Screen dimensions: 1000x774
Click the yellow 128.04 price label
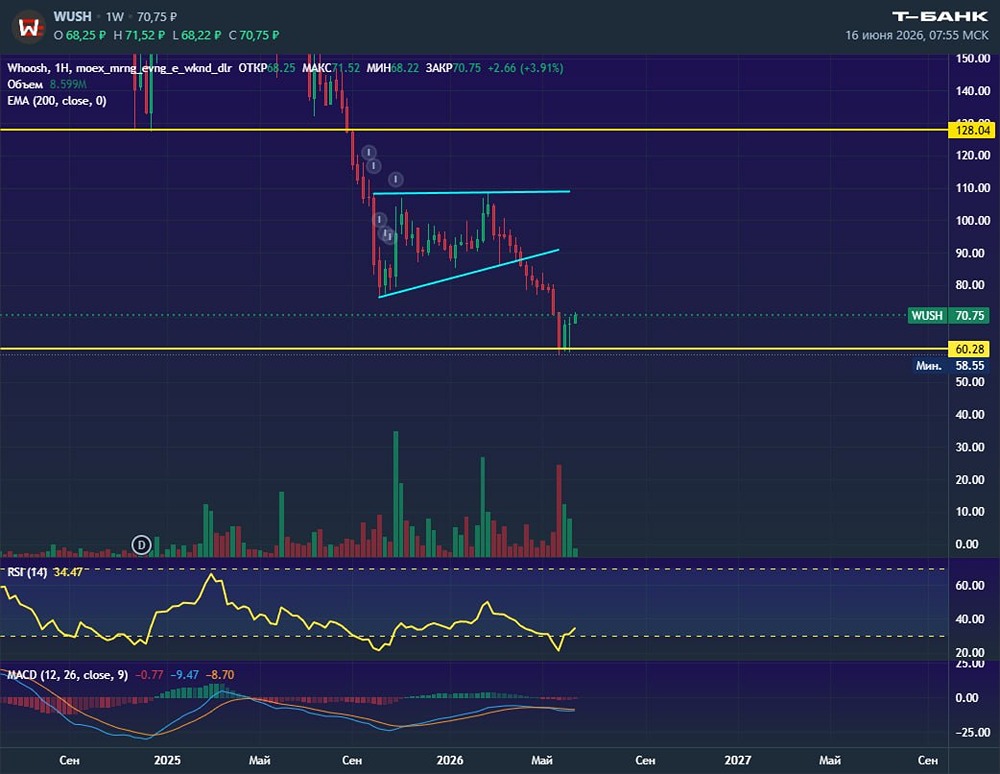[x=973, y=130]
